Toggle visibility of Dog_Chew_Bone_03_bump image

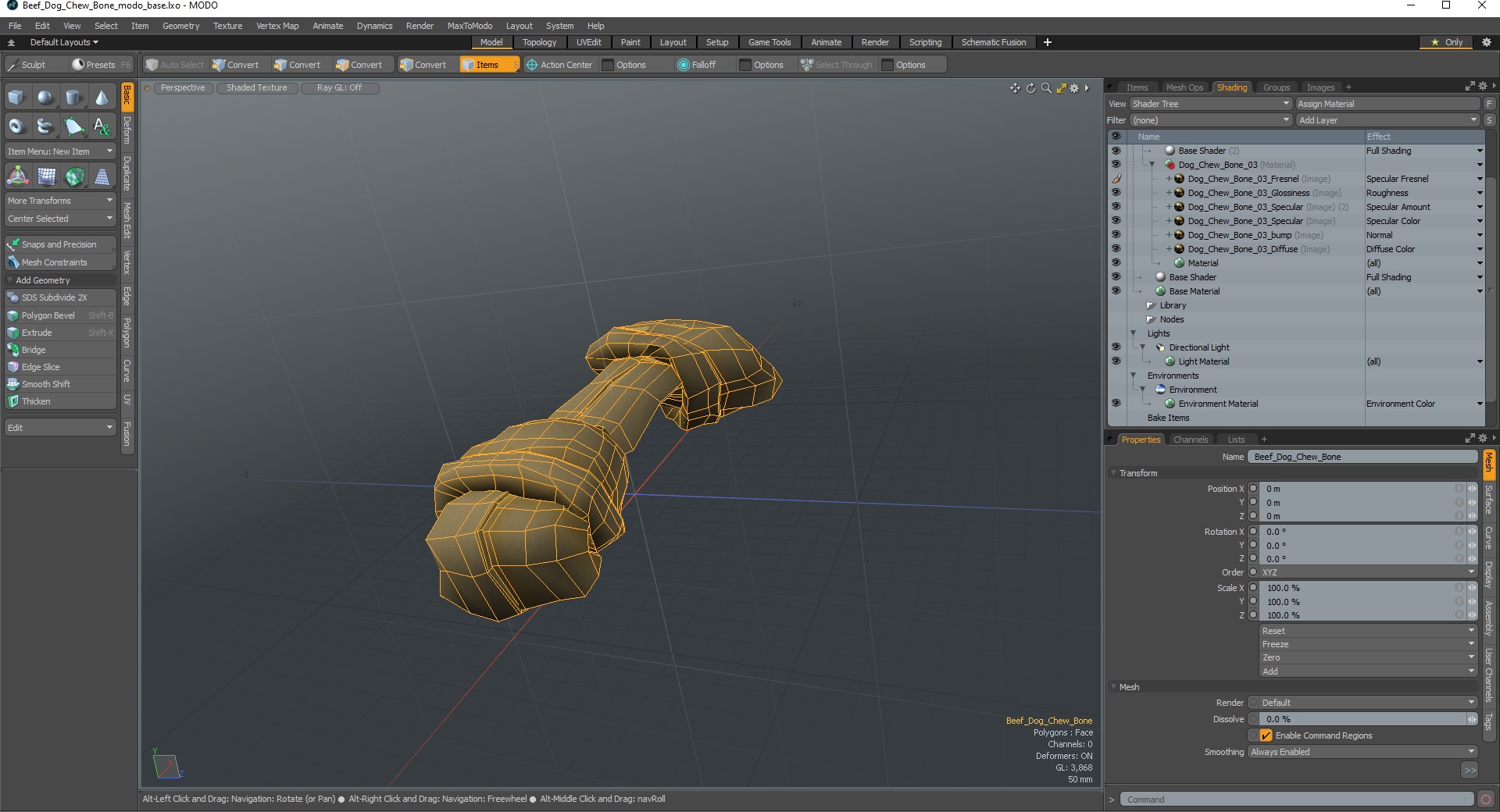tap(1116, 235)
